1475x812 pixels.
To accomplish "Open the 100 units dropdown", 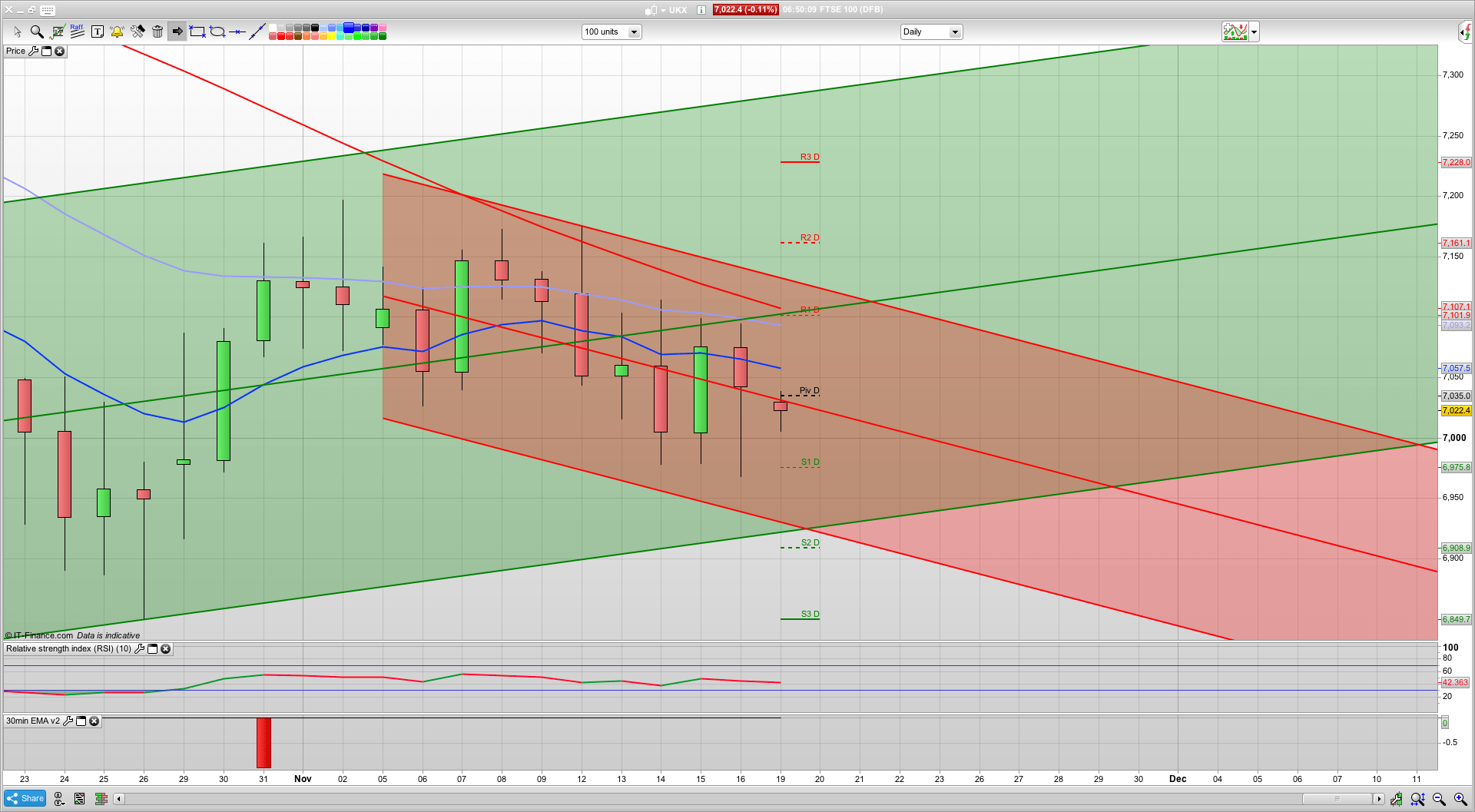I will click(x=611, y=31).
